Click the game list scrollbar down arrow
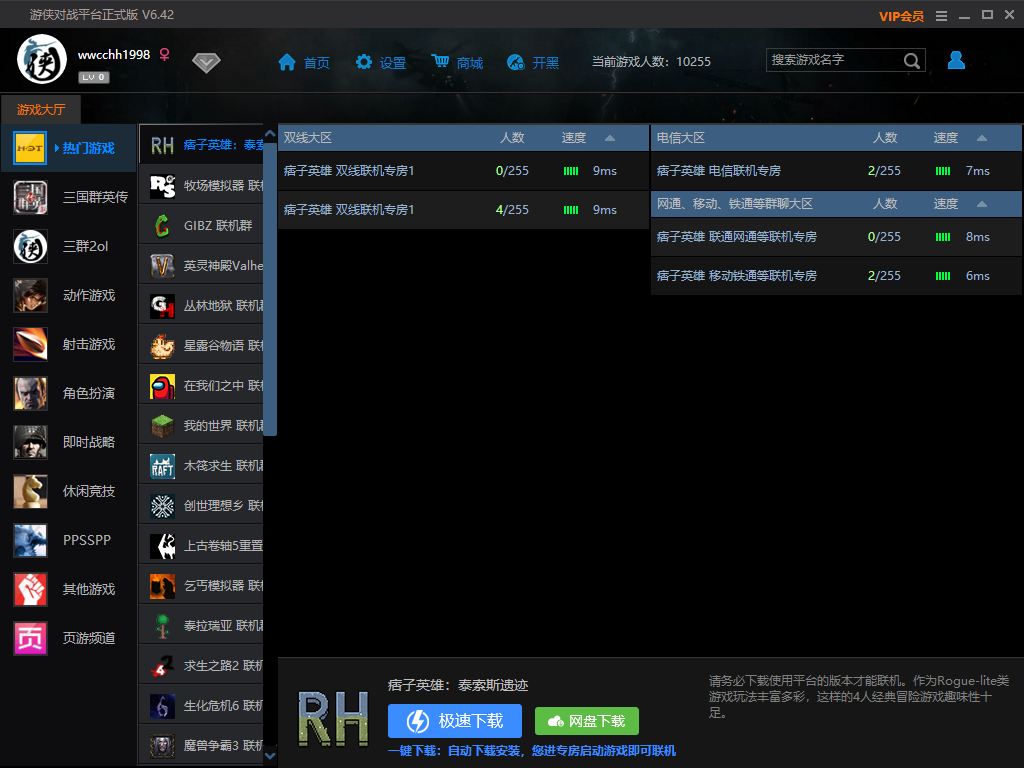The image size is (1024, 768). (x=269, y=756)
